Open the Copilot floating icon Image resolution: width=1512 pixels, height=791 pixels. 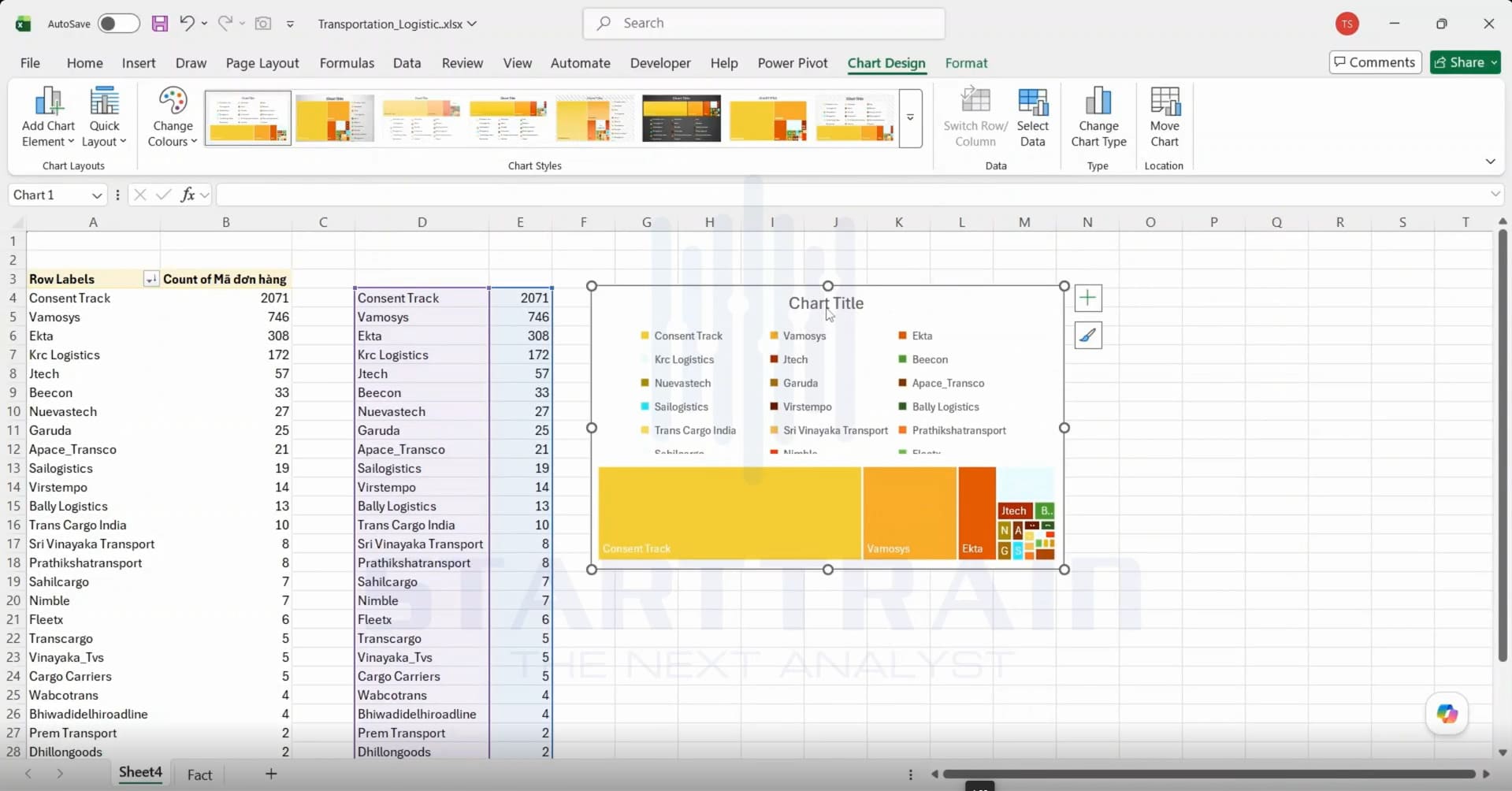(1447, 714)
